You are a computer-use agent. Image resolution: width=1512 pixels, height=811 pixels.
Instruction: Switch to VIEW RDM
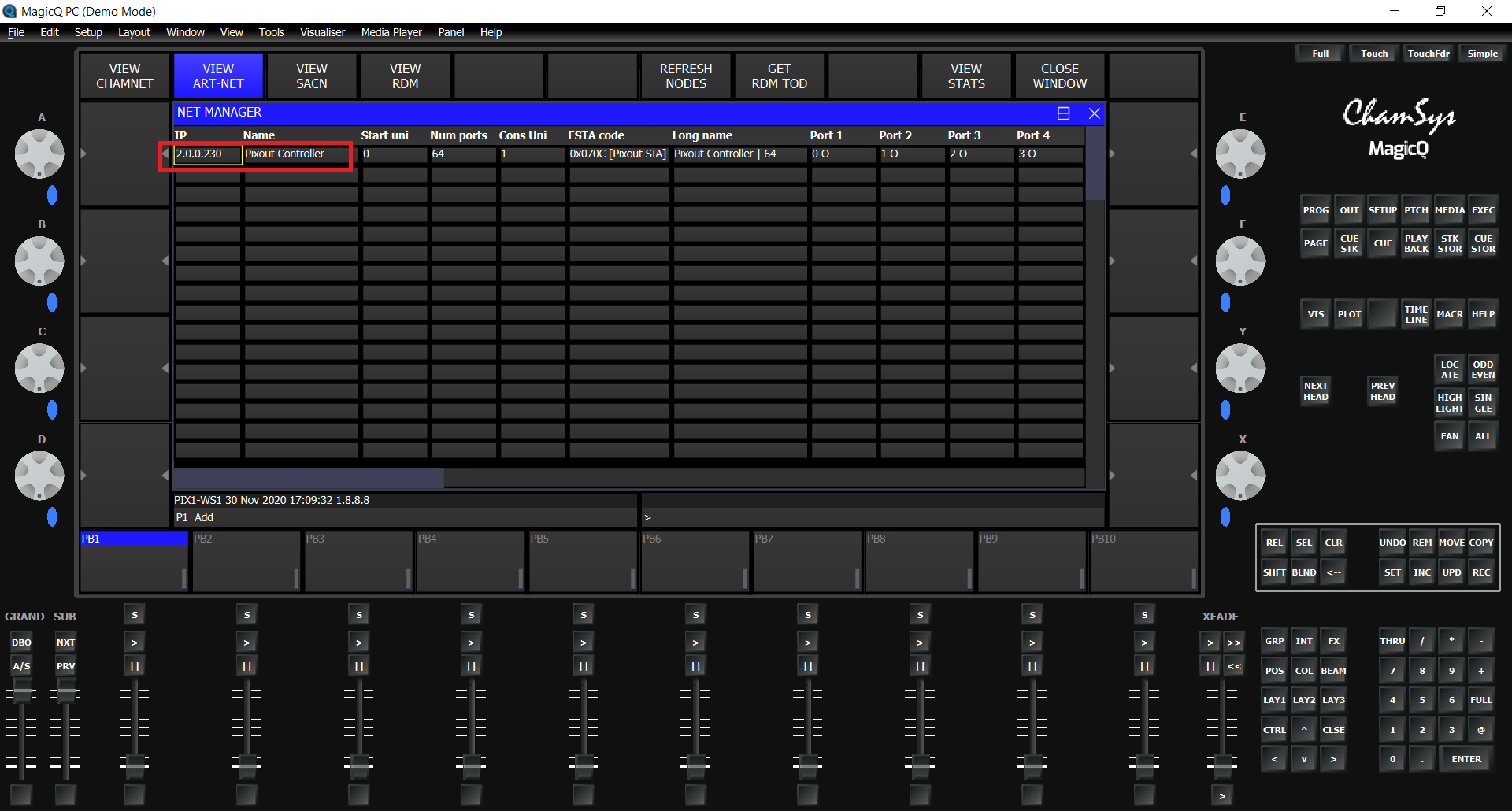405,76
